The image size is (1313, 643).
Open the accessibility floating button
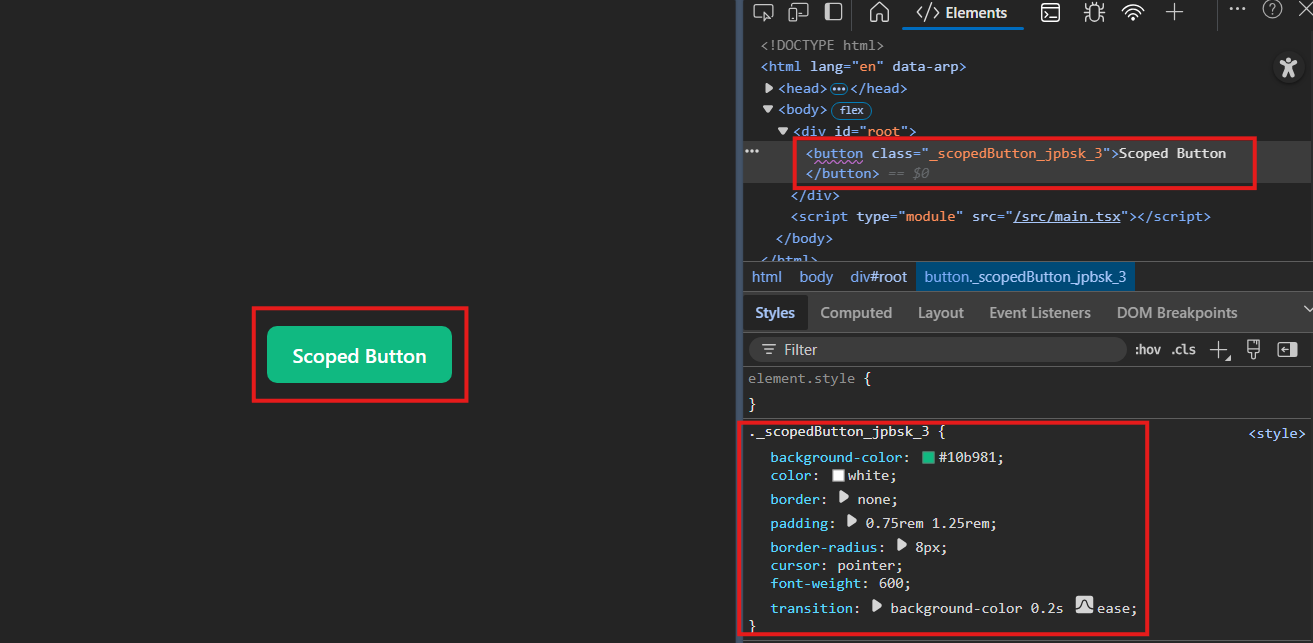click(1288, 67)
